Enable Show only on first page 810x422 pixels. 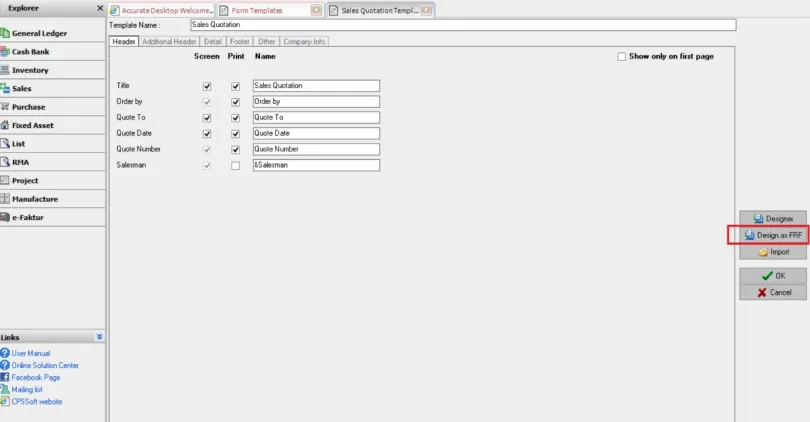tap(621, 57)
